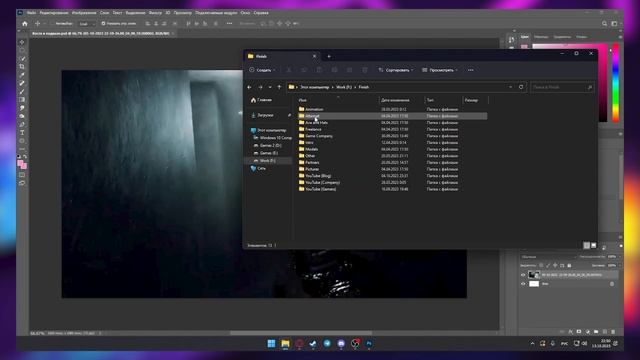Select the Pen tool
640x360 pixels.
(x=22, y=124)
